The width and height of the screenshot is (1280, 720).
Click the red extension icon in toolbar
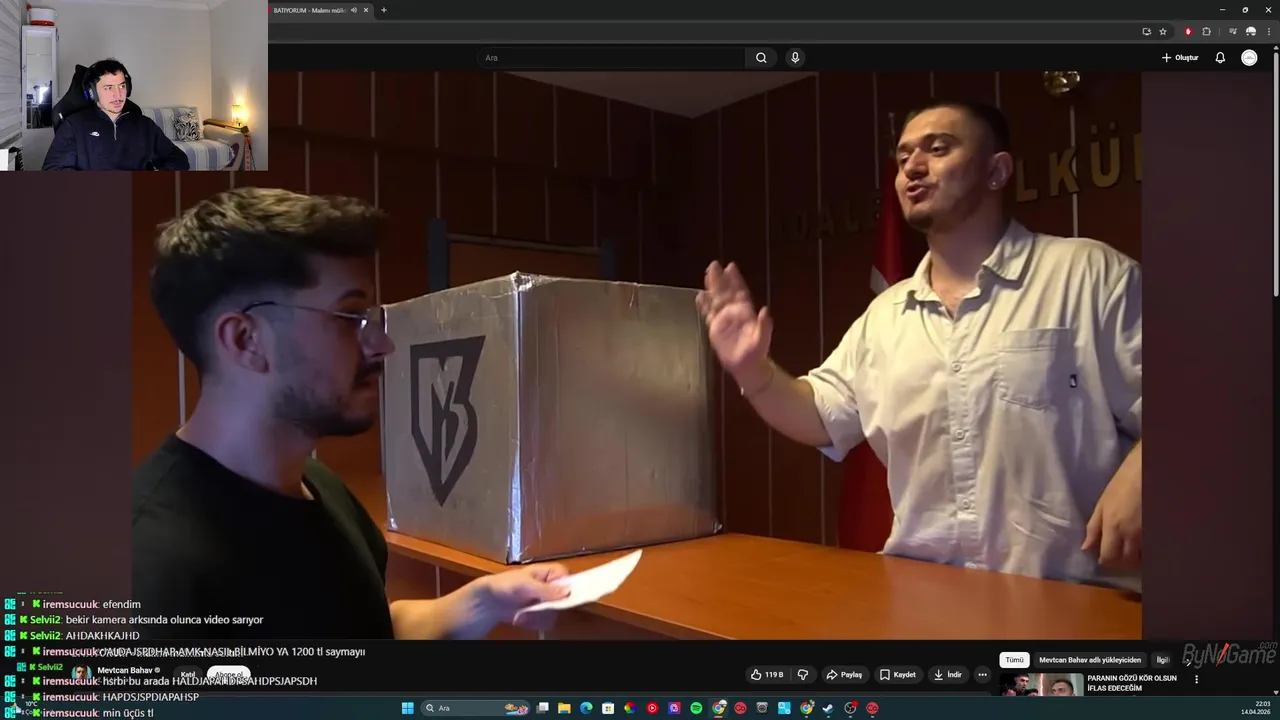[x=1188, y=31]
